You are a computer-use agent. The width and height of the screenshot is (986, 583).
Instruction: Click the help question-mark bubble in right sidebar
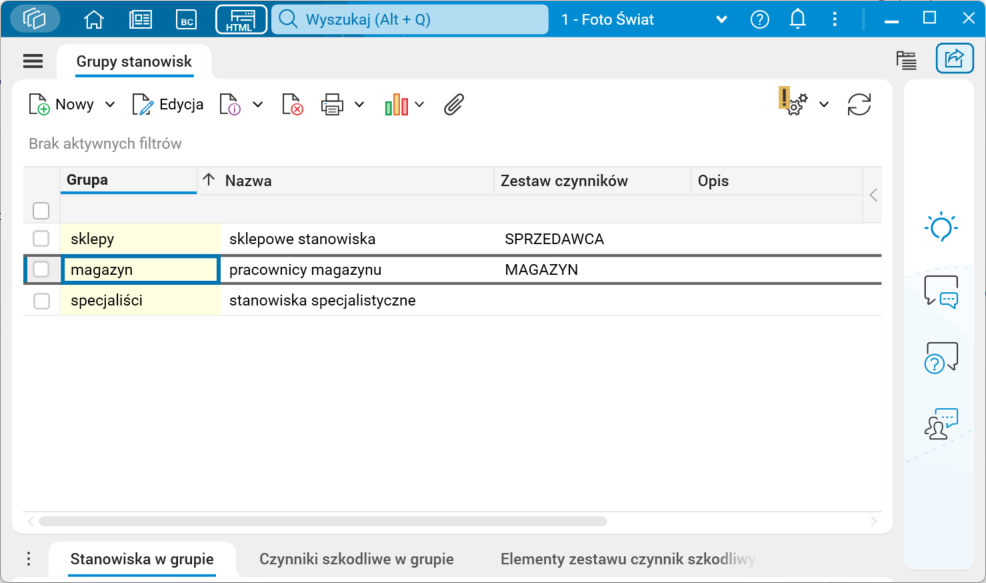click(939, 357)
